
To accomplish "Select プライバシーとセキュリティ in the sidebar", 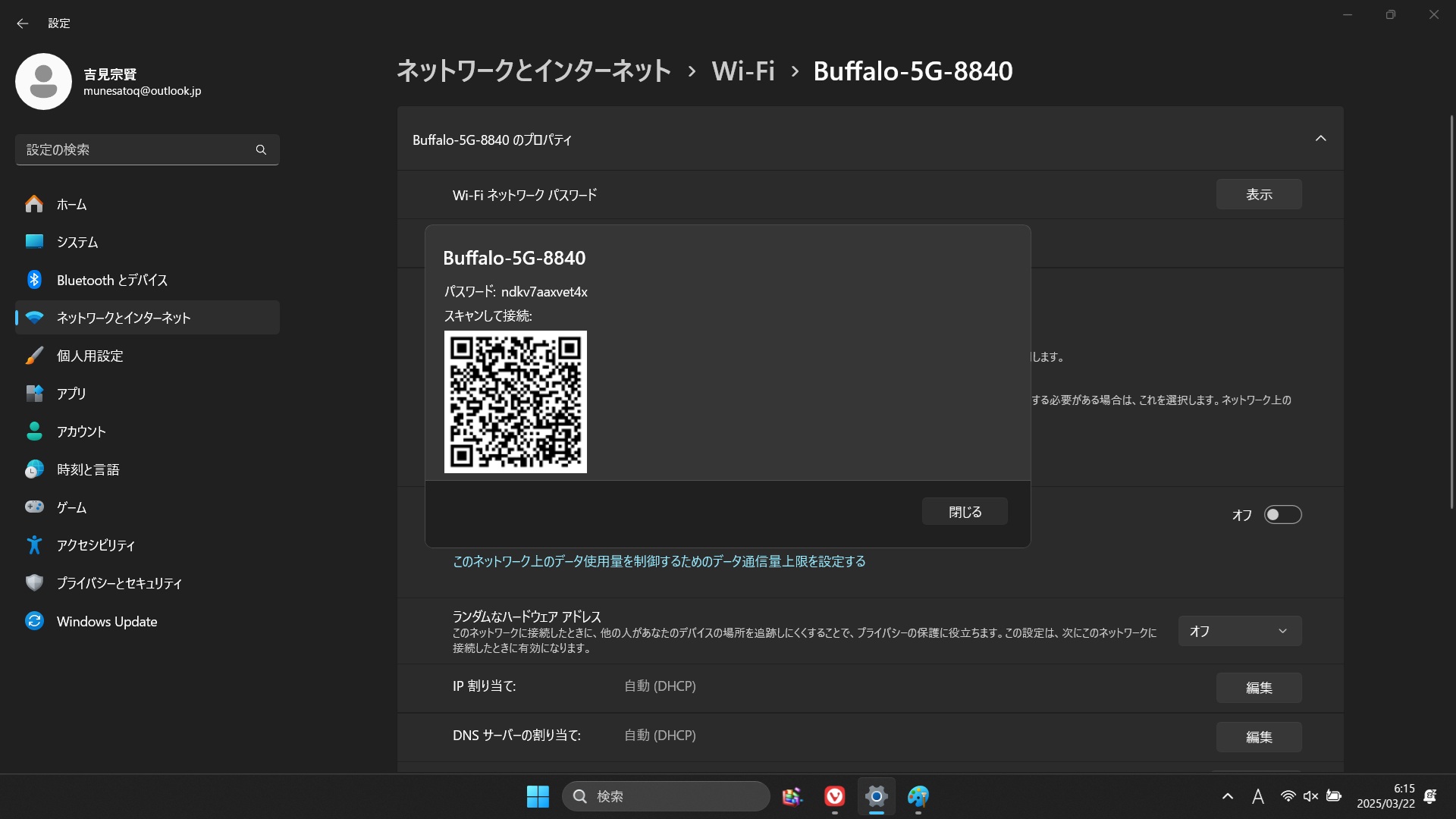I will [x=119, y=583].
